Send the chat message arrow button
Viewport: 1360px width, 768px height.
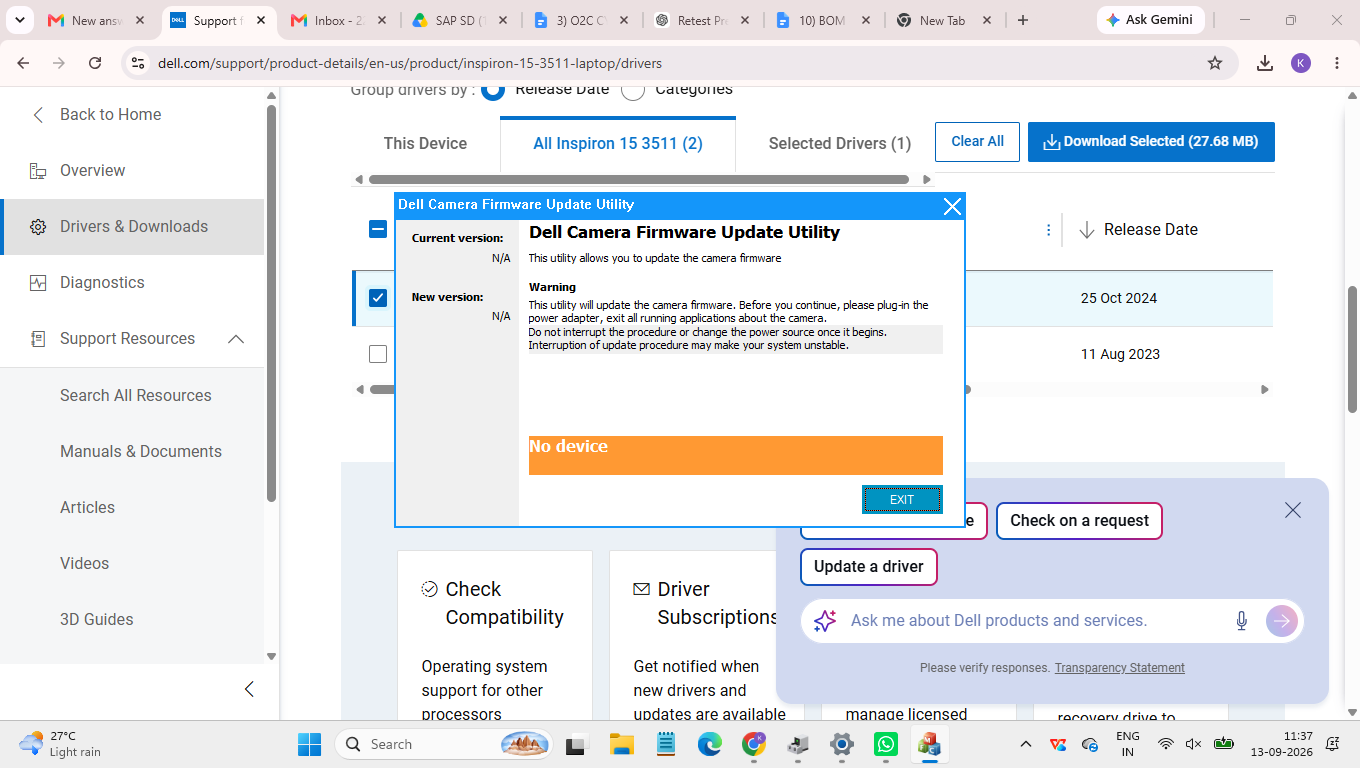coord(1282,621)
